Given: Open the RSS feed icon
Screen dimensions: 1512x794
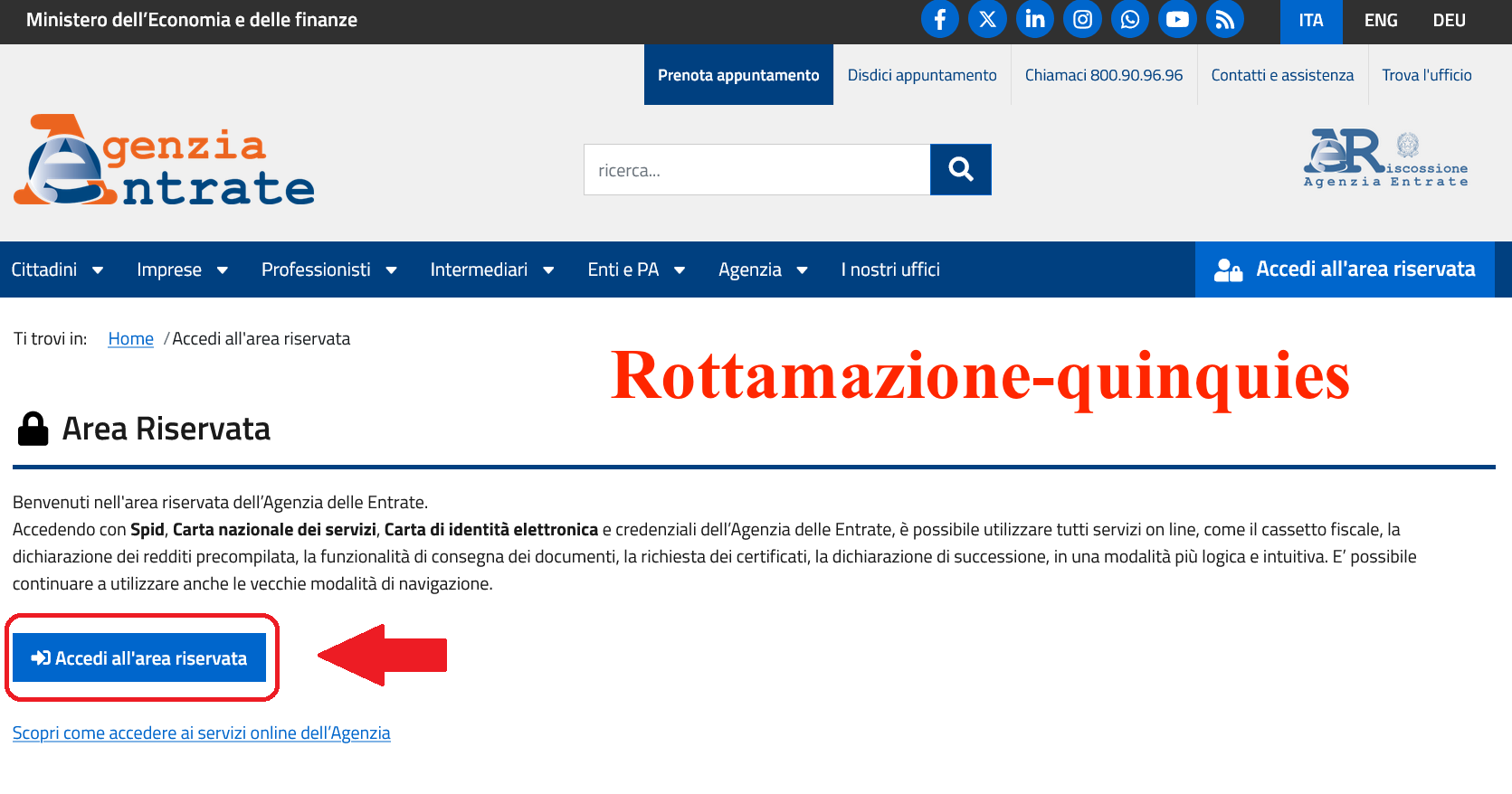Looking at the screenshot, I should coord(1225,19).
